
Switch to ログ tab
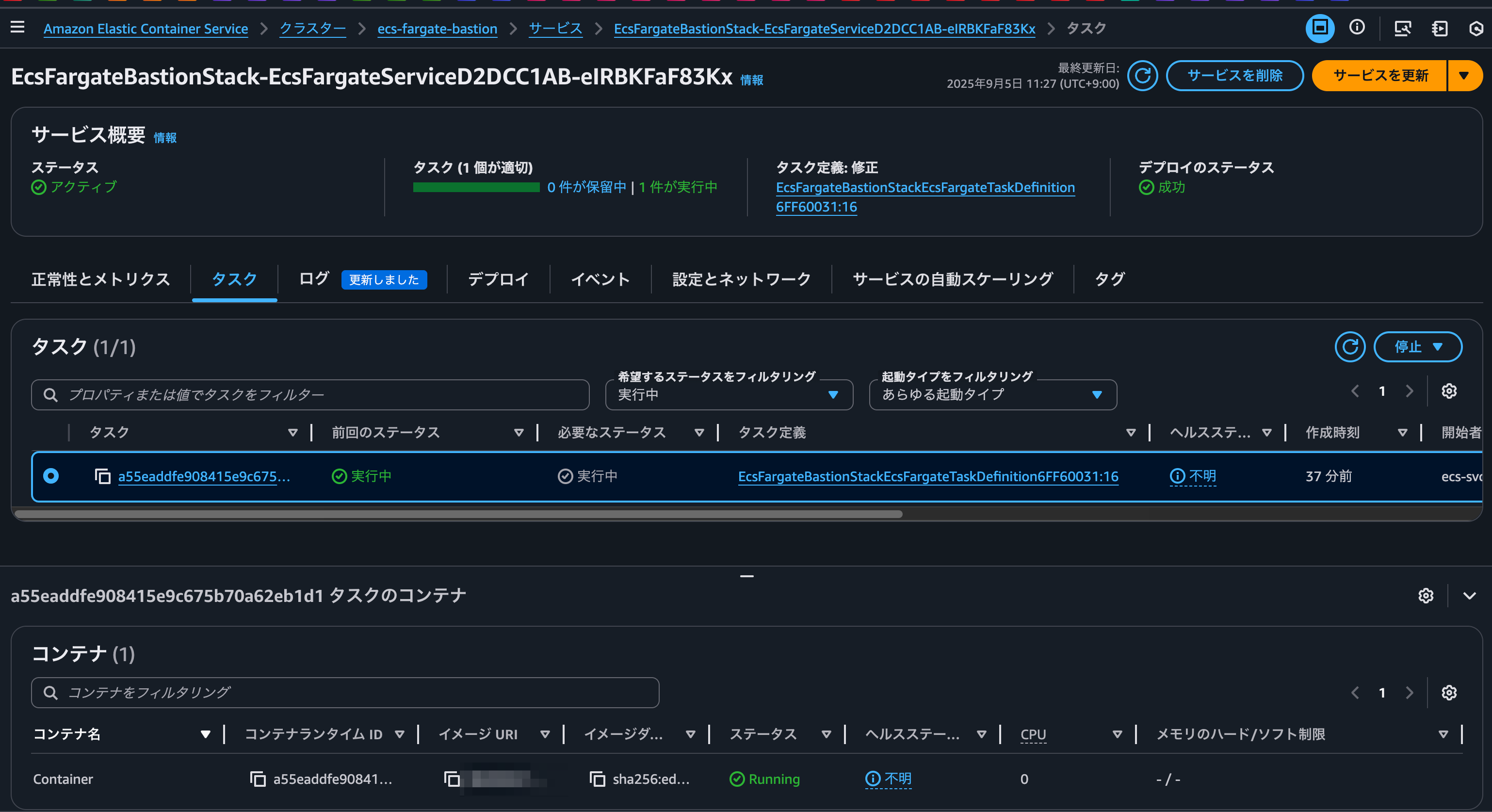314,279
